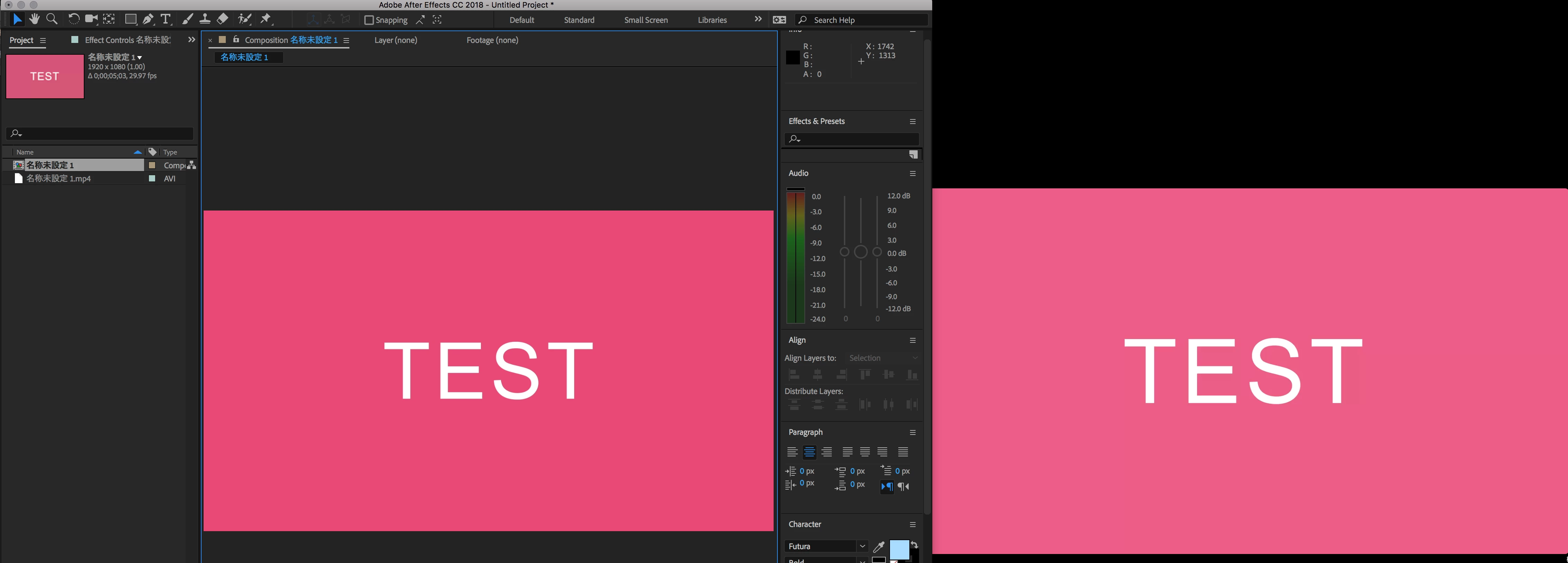This screenshot has width=1568, height=563.
Task: Select the Hand tool
Action: click(x=35, y=19)
